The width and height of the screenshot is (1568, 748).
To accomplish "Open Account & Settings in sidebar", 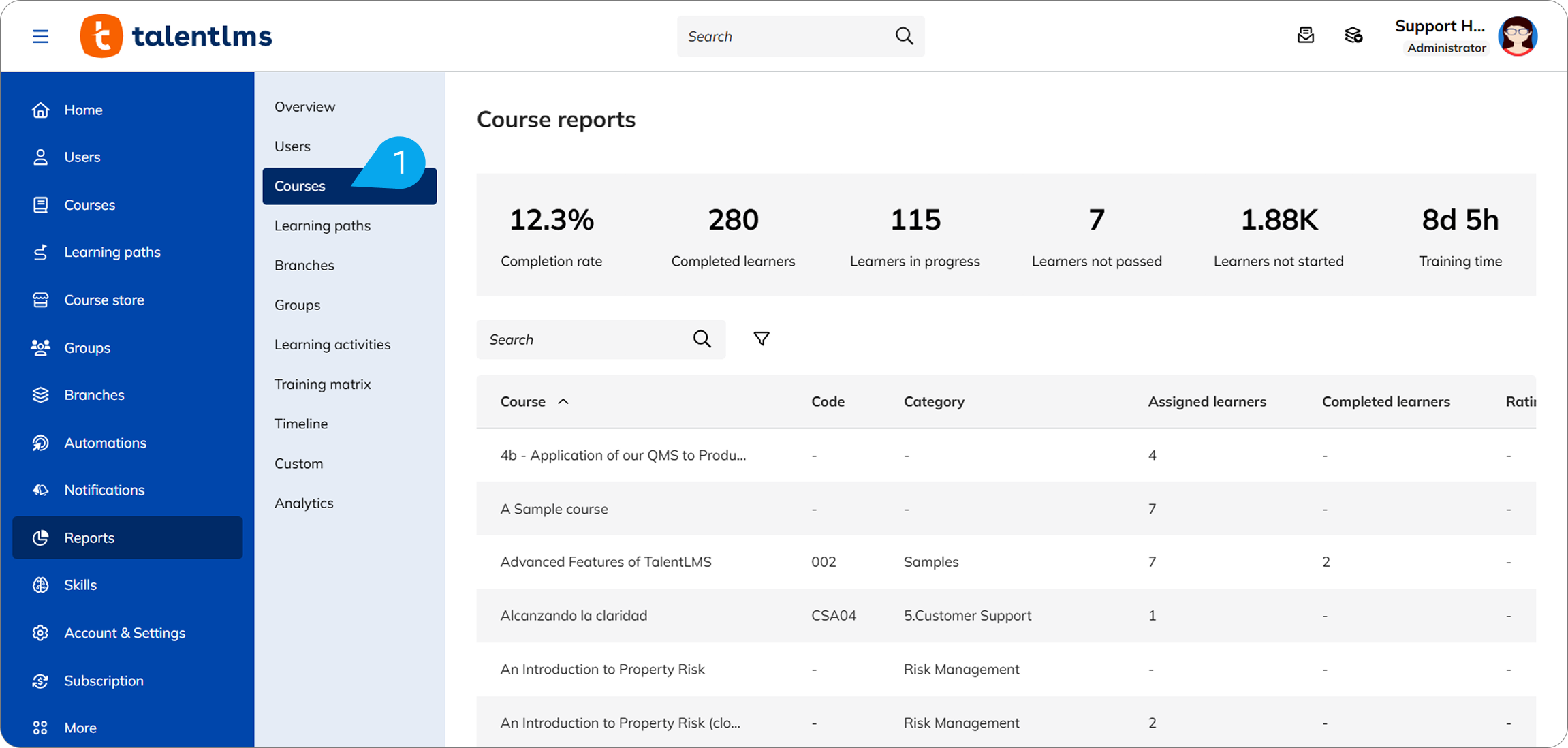I will pos(124,633).
